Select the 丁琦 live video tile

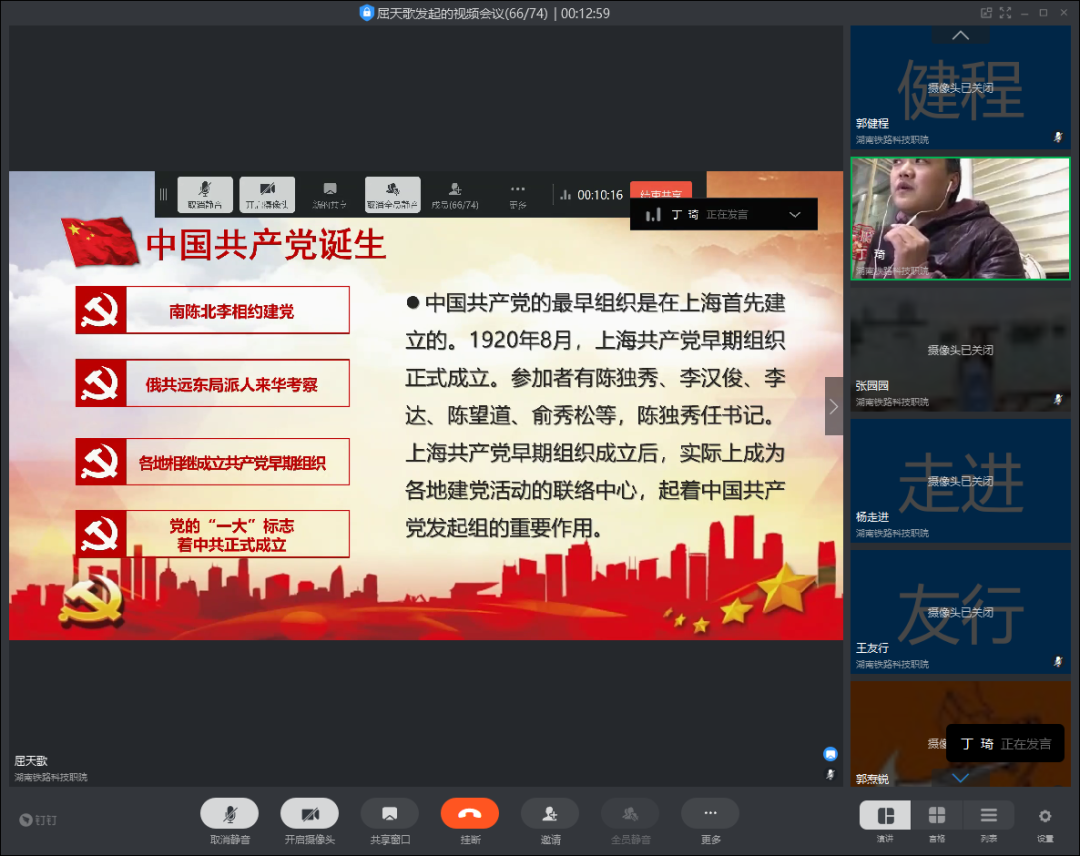pyautogui.click(x=960, y=218)
